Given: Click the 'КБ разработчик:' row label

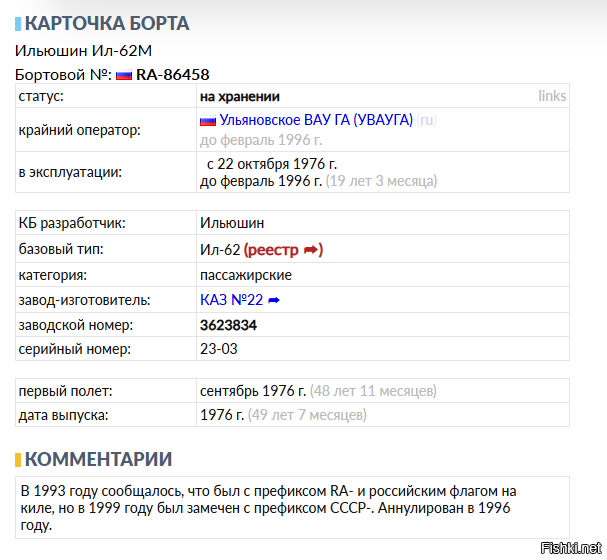Looking at the screenshot, I should click(x=72, y=223).
